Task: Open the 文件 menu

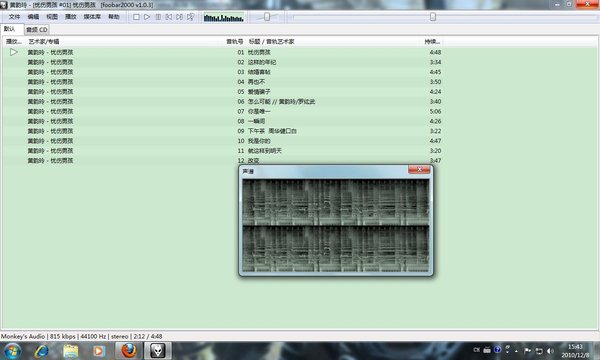Action: click(x=14, y=17)
